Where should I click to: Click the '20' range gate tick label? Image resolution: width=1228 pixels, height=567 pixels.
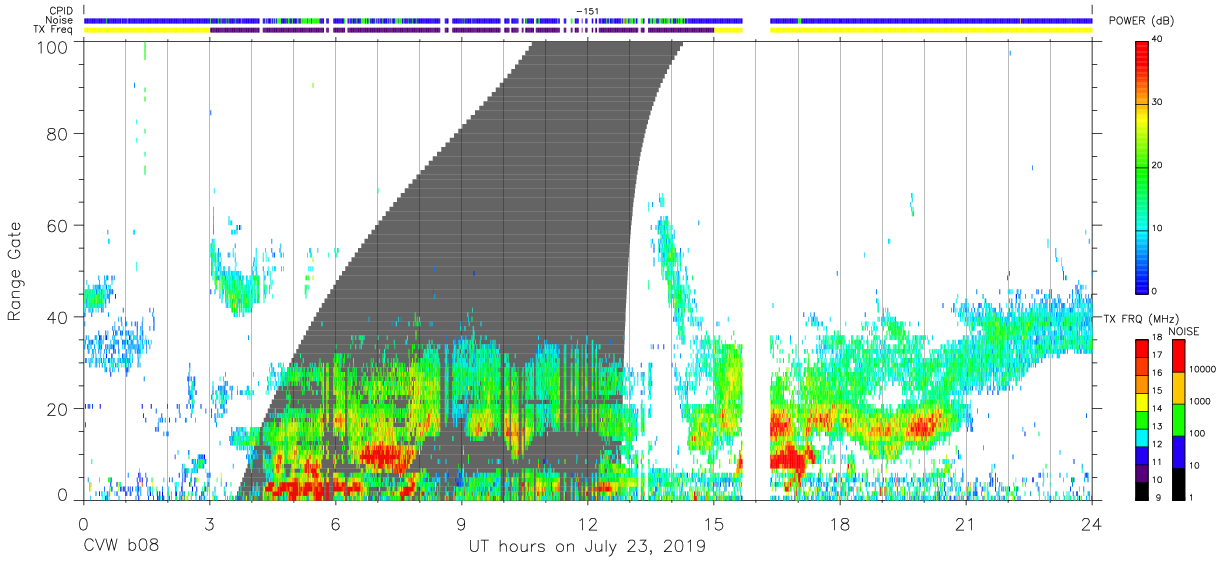pos(57,409)
